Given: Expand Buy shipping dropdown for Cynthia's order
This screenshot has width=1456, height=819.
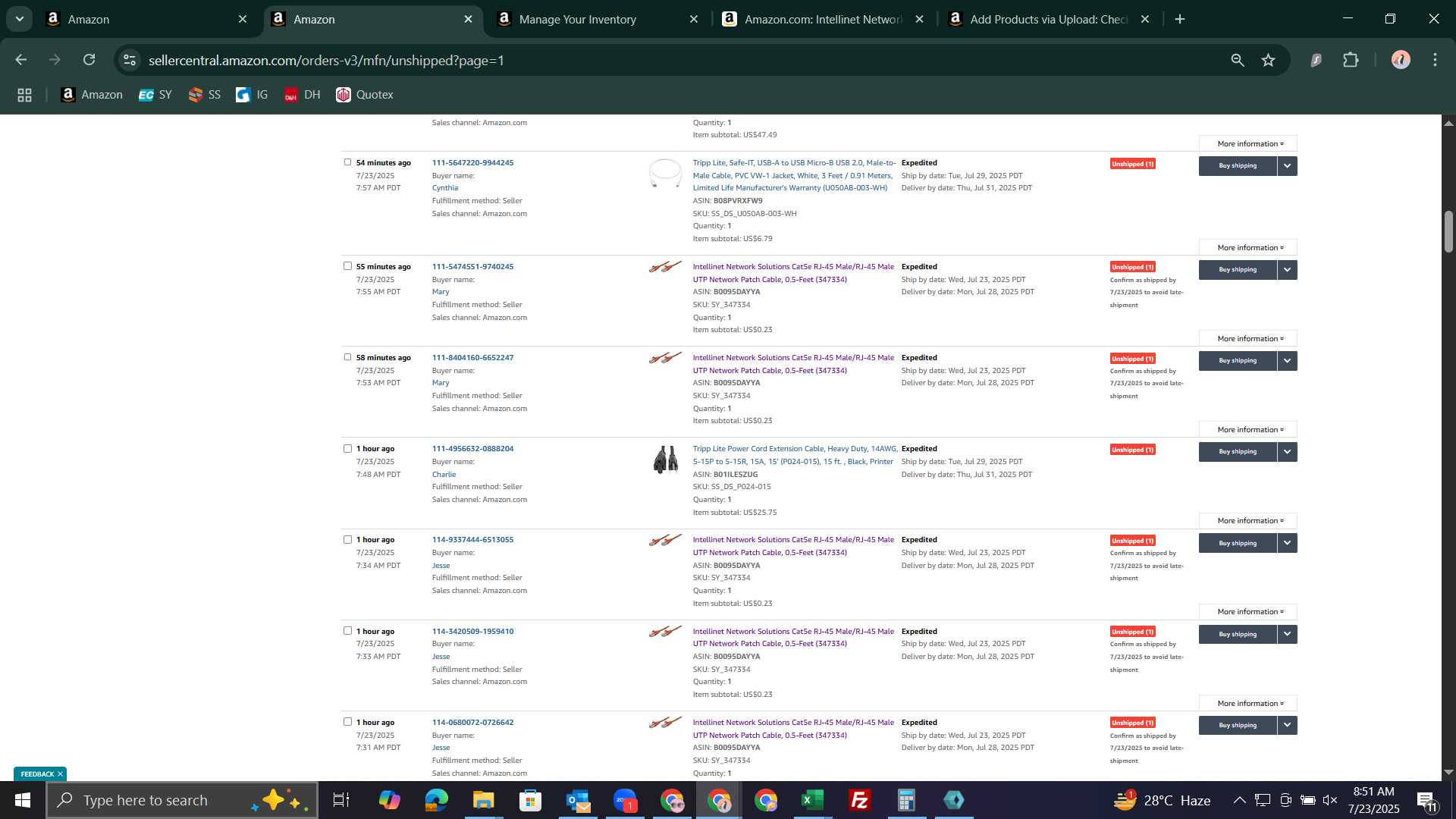Looking at the screenshot, I should tap(1287, 166).
